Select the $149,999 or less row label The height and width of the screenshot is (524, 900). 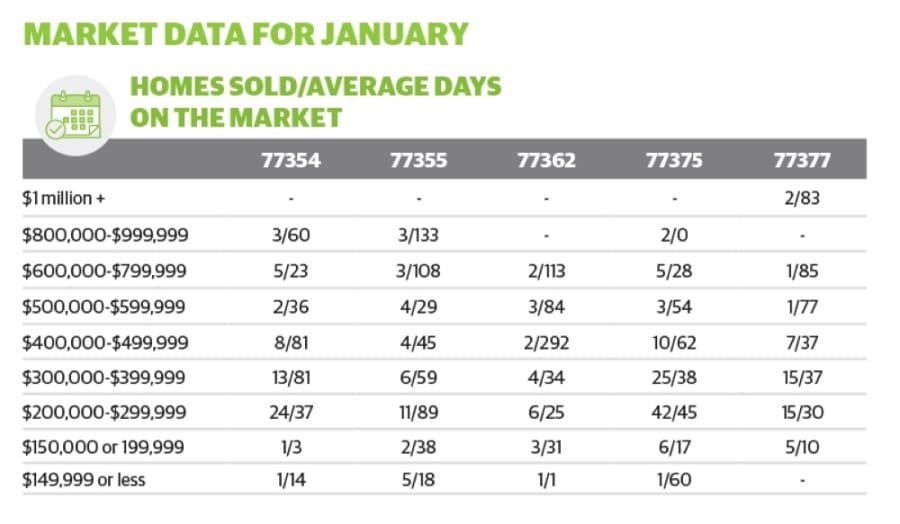tap(84, 480)
